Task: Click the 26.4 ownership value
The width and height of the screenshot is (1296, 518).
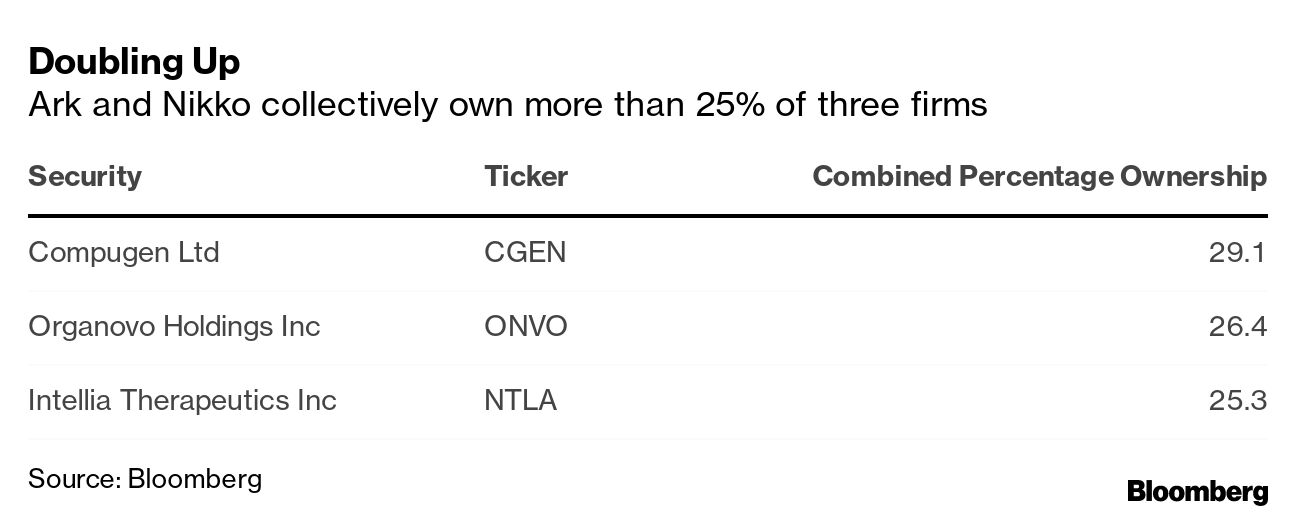Action: tap(1237, 326)
